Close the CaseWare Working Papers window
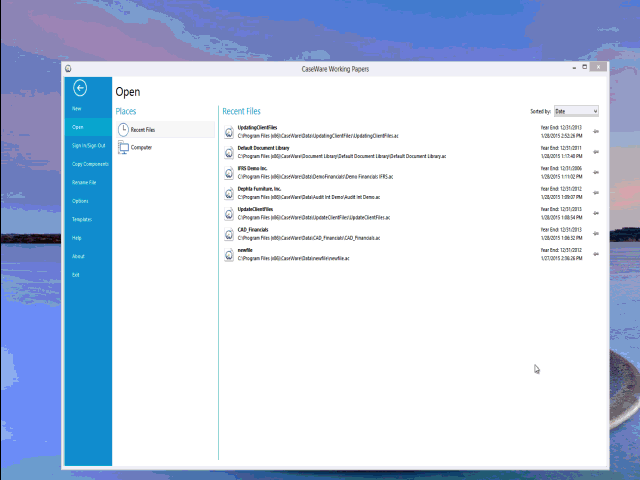The height and width of the screenshot is (480, 640). click(x=598, y=67)
